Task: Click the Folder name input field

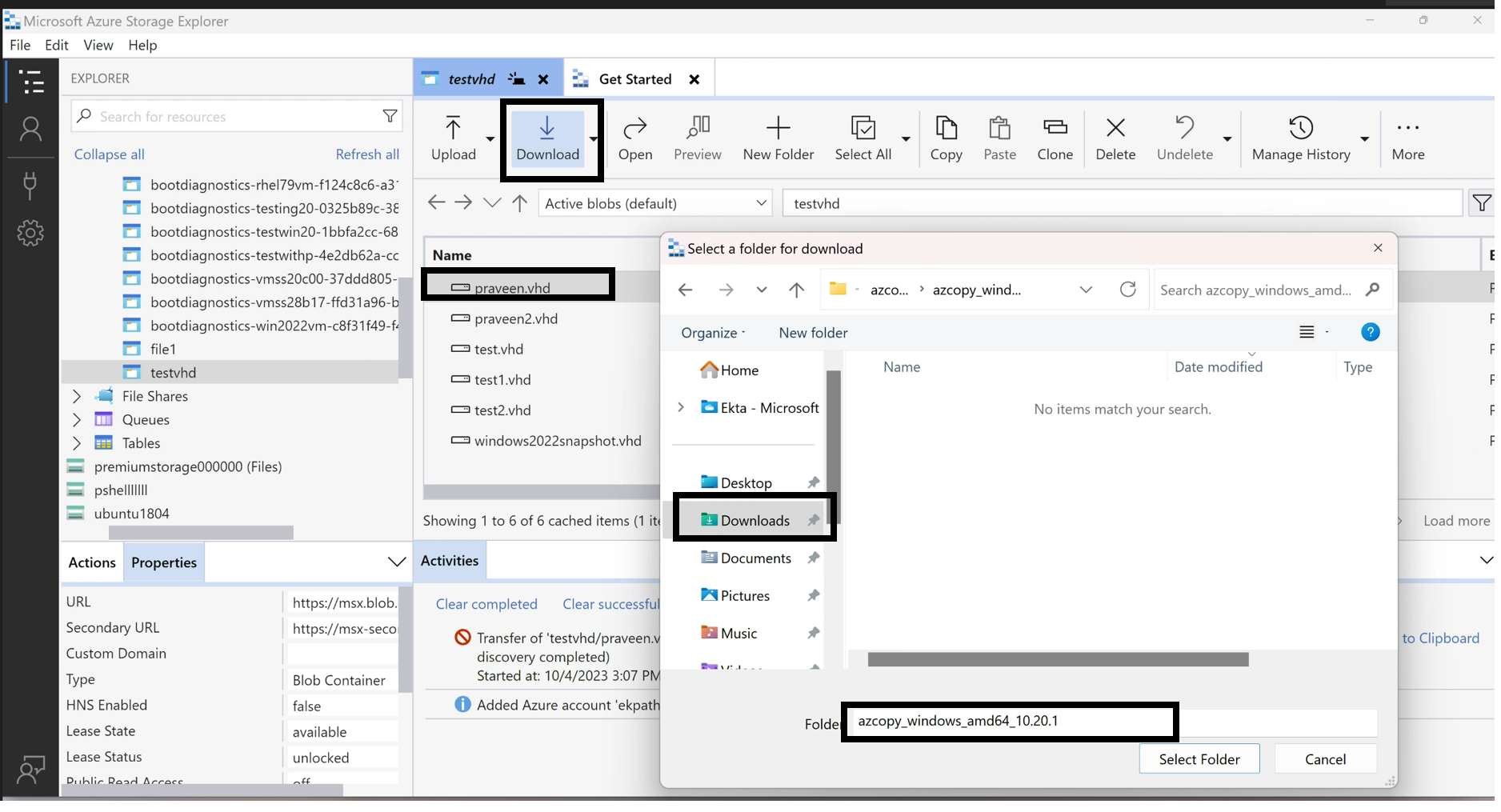Action: click(1113, 722)
